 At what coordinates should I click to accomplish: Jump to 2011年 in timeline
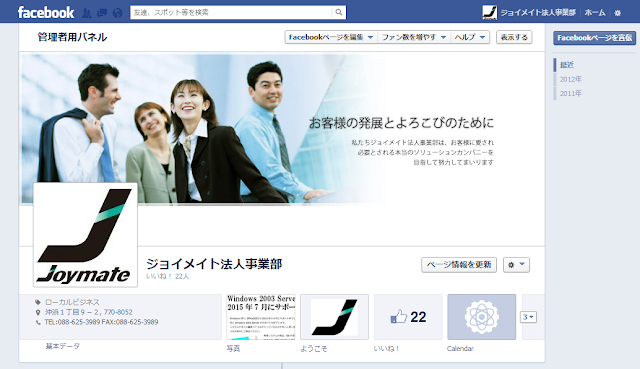tap(571, 93)
